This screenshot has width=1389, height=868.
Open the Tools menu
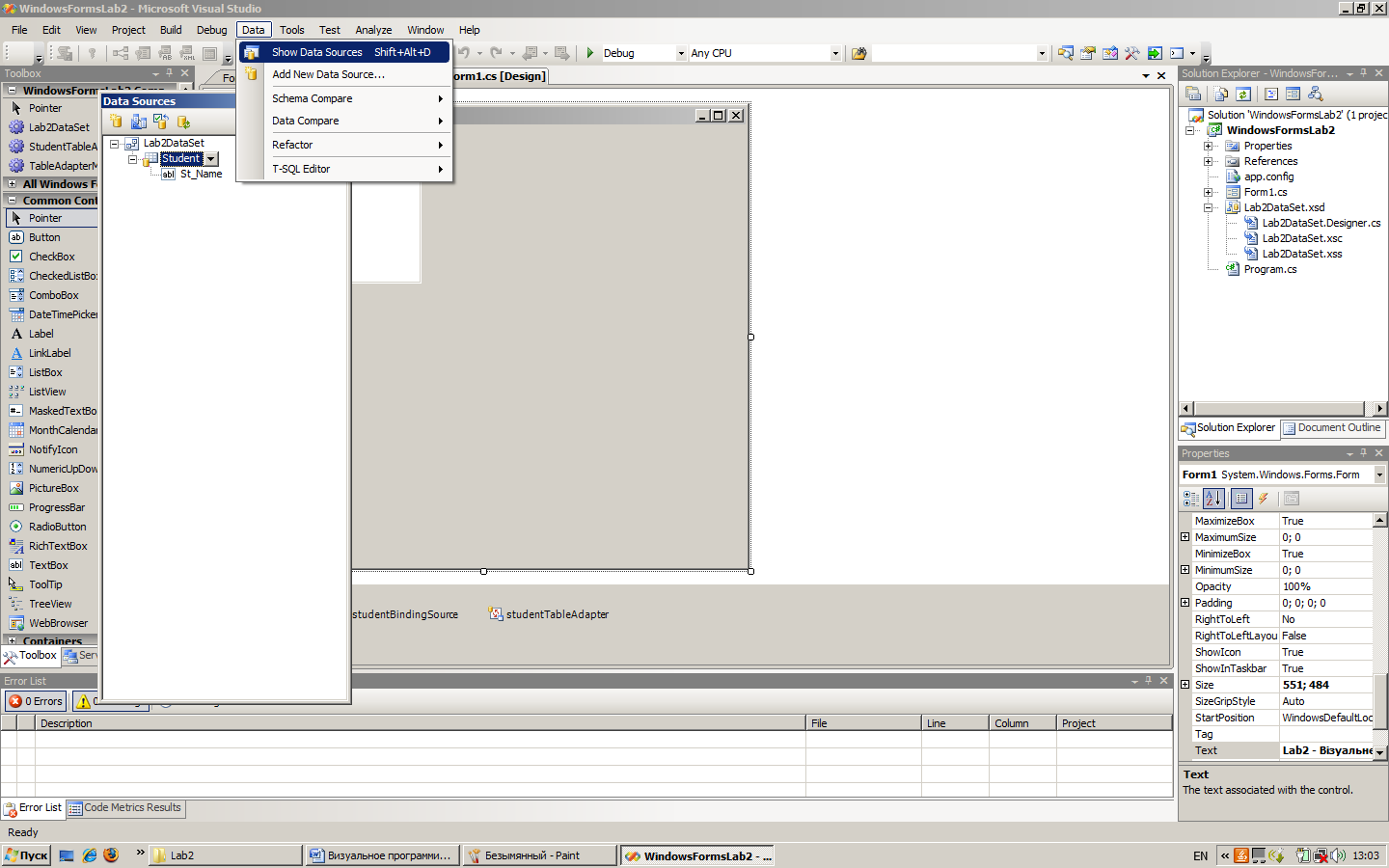point(291,30)
